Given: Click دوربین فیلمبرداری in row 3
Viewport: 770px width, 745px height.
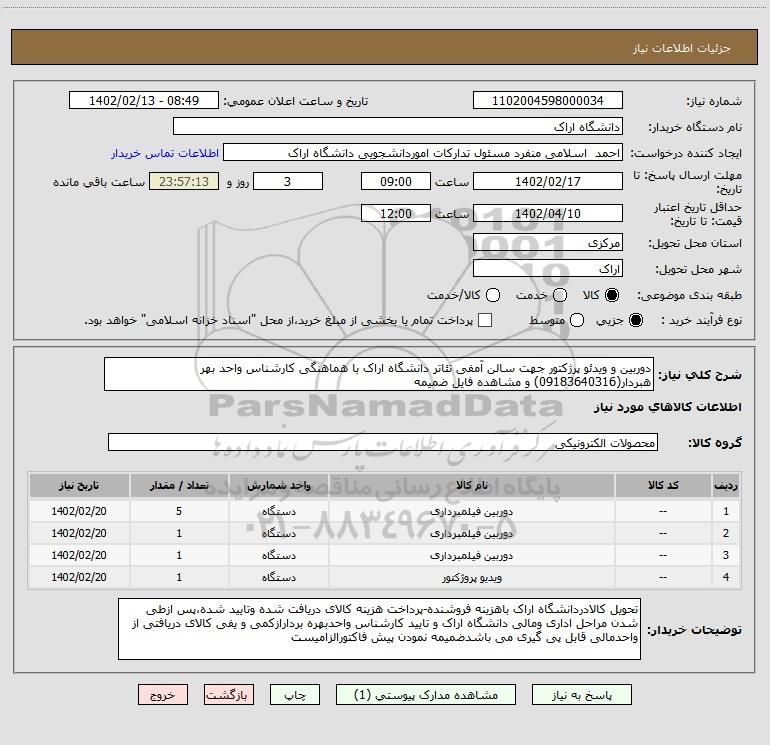Looking at the screenshot, I should point(471,555).
